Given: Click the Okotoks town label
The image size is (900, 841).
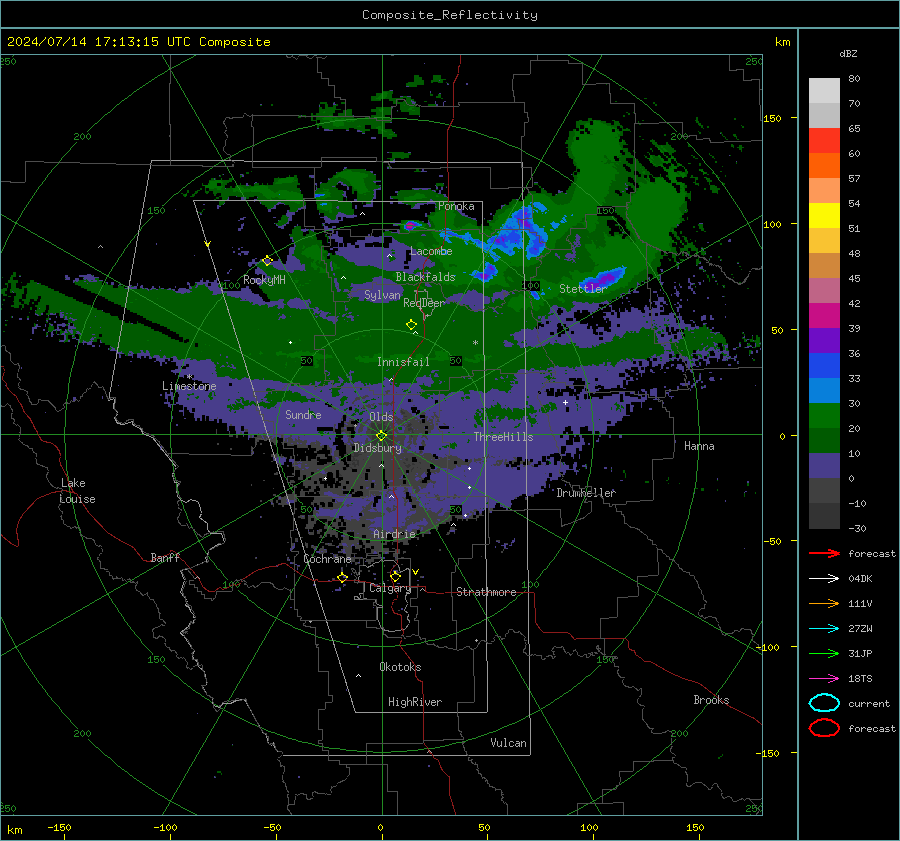Looking at the screenshot, I should pyautogui.click(x=401, y=667).
